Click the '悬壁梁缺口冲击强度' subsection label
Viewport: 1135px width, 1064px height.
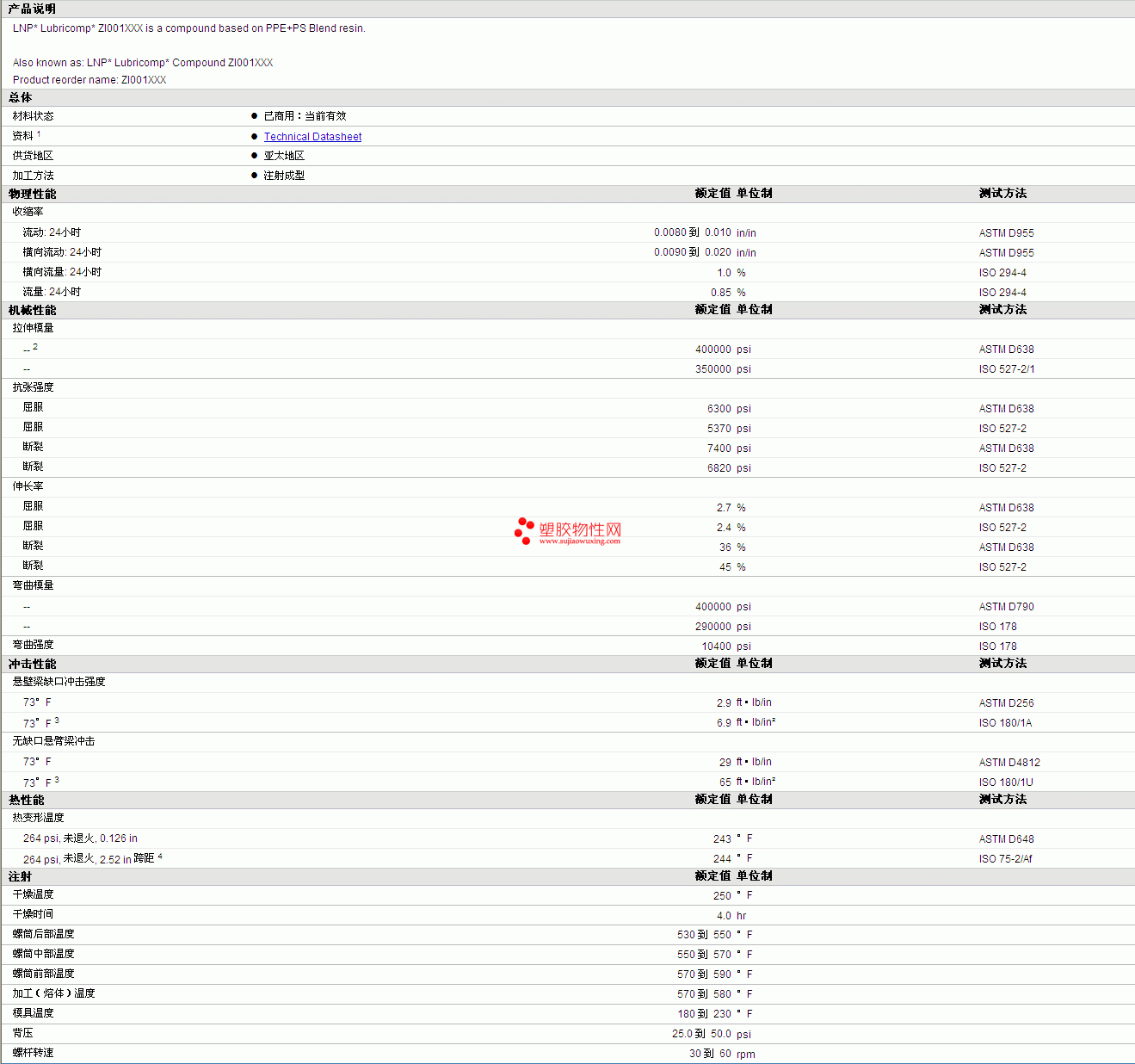(x=59, y=682)
